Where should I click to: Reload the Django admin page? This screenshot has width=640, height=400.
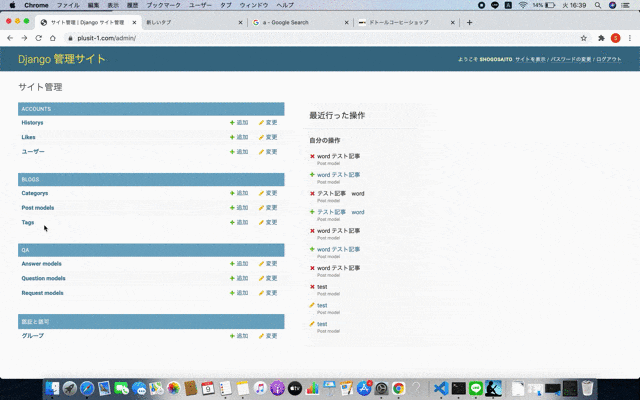[x=38, y=38]
